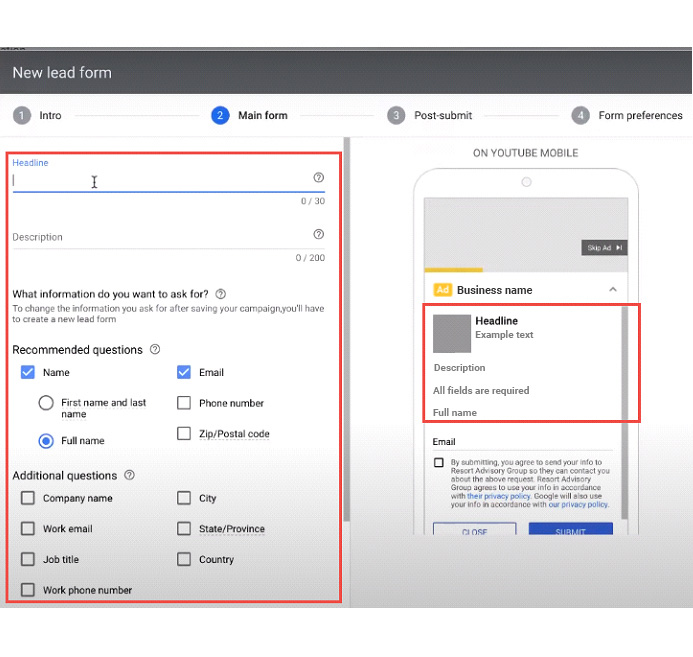This screenshot has width=693, height=657.
Task: Click the 'ON YOUTUBE MOBILE' preview label
Action: (x=525, y=153)
